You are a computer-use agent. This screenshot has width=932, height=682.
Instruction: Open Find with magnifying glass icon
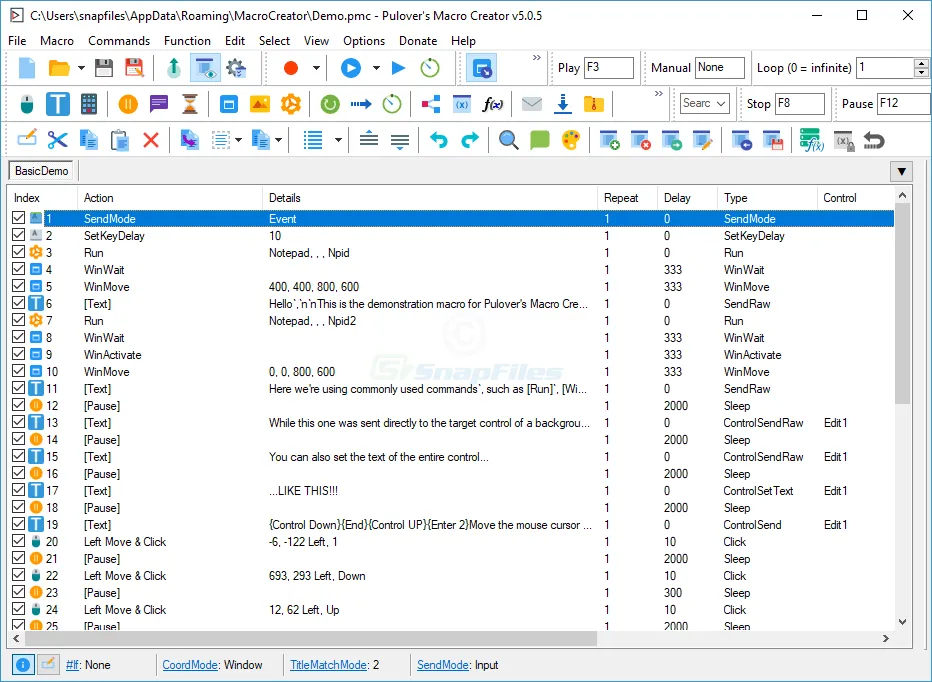[508, 140]
